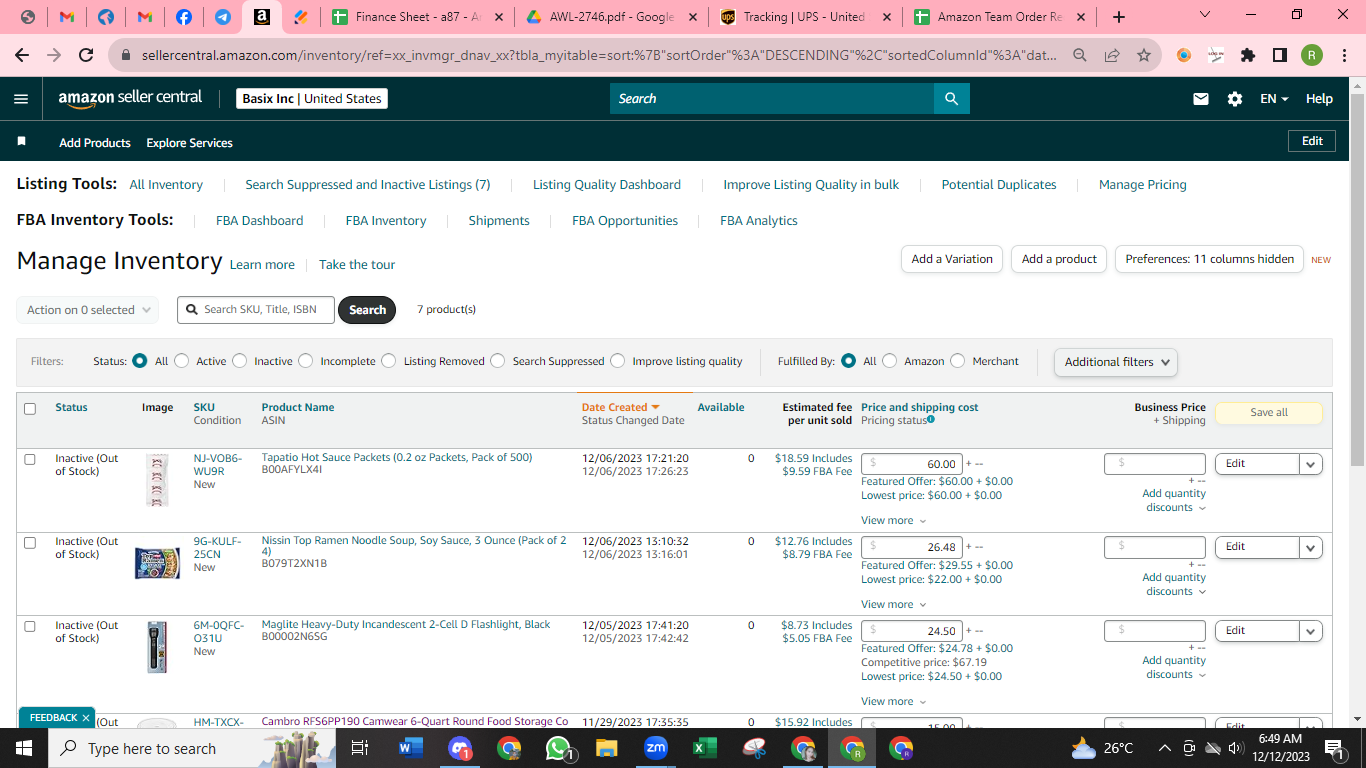
Task: Open Listing Quality Dashboard link
Action: (x=607, y=185)
